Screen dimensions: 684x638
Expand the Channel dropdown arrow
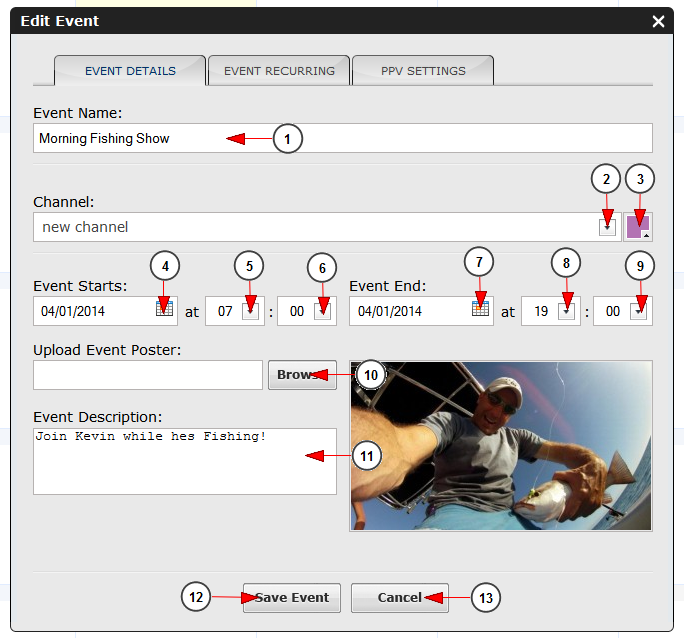607,227
